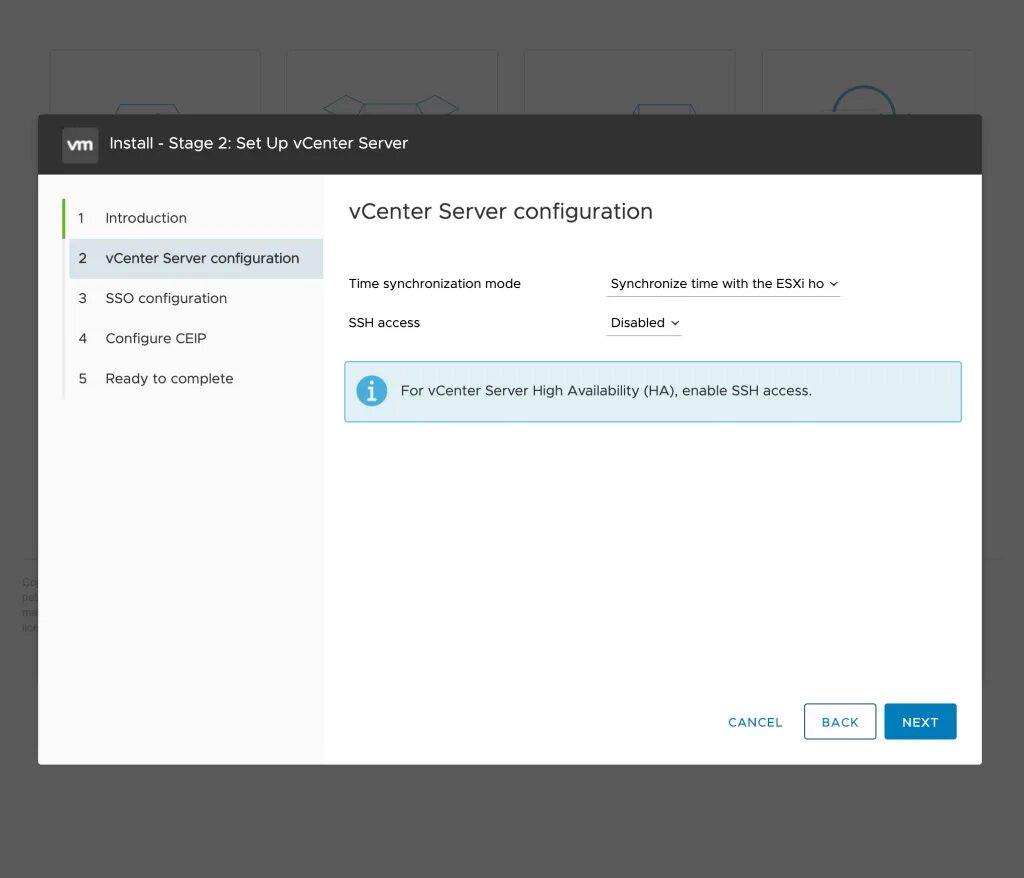Click the vm logo icon
The image size is (1024, 878).
(x=80, y=144)
